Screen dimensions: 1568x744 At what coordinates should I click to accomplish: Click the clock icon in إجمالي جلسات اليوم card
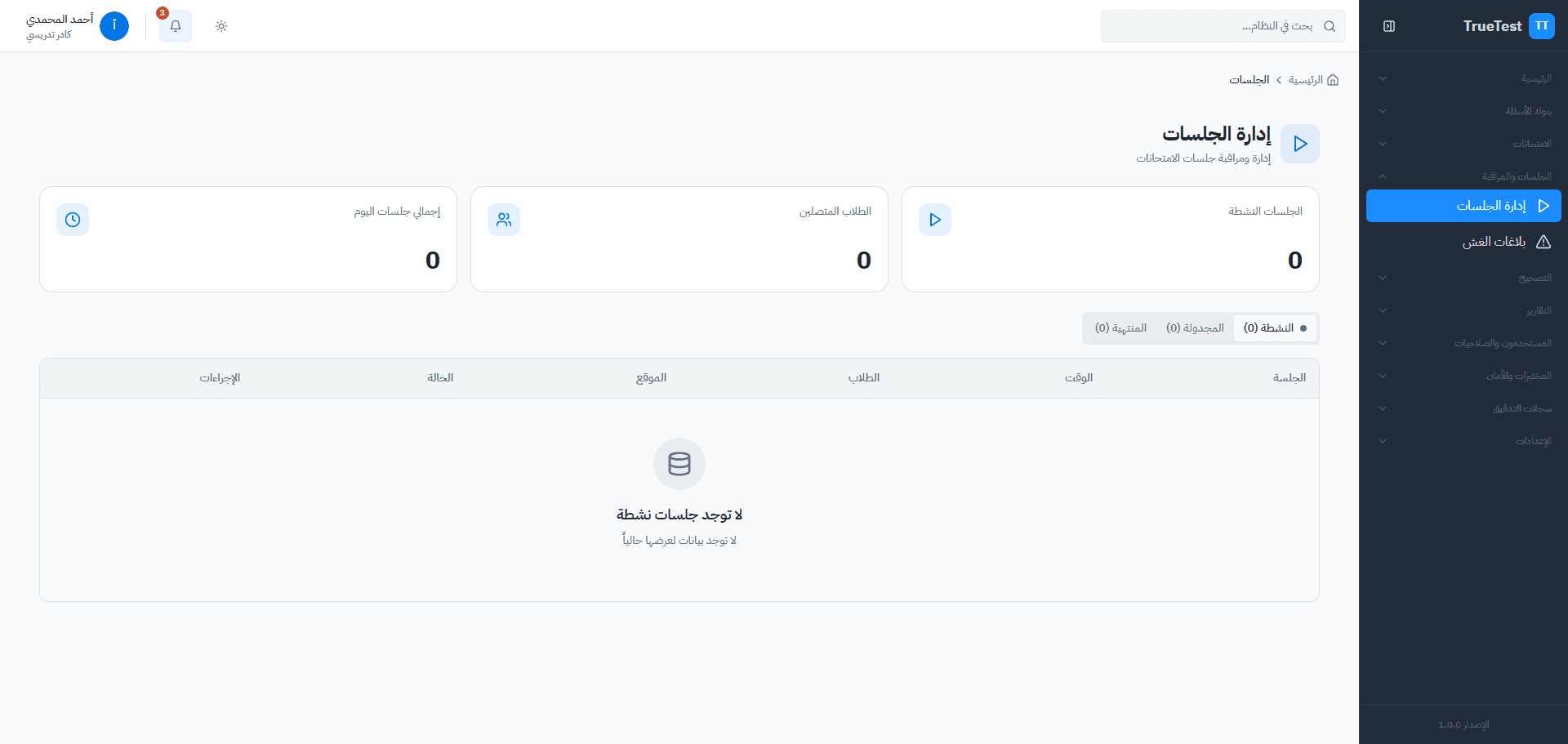[x=73, y=220]
